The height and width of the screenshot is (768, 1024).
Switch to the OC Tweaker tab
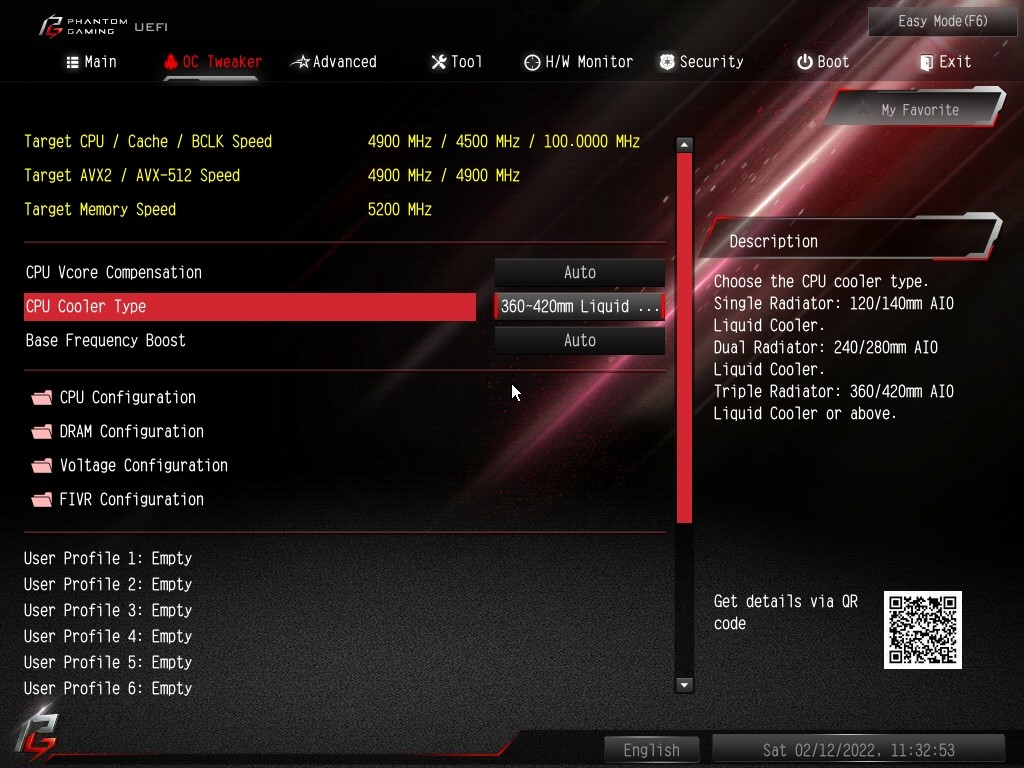pos(213,62)
